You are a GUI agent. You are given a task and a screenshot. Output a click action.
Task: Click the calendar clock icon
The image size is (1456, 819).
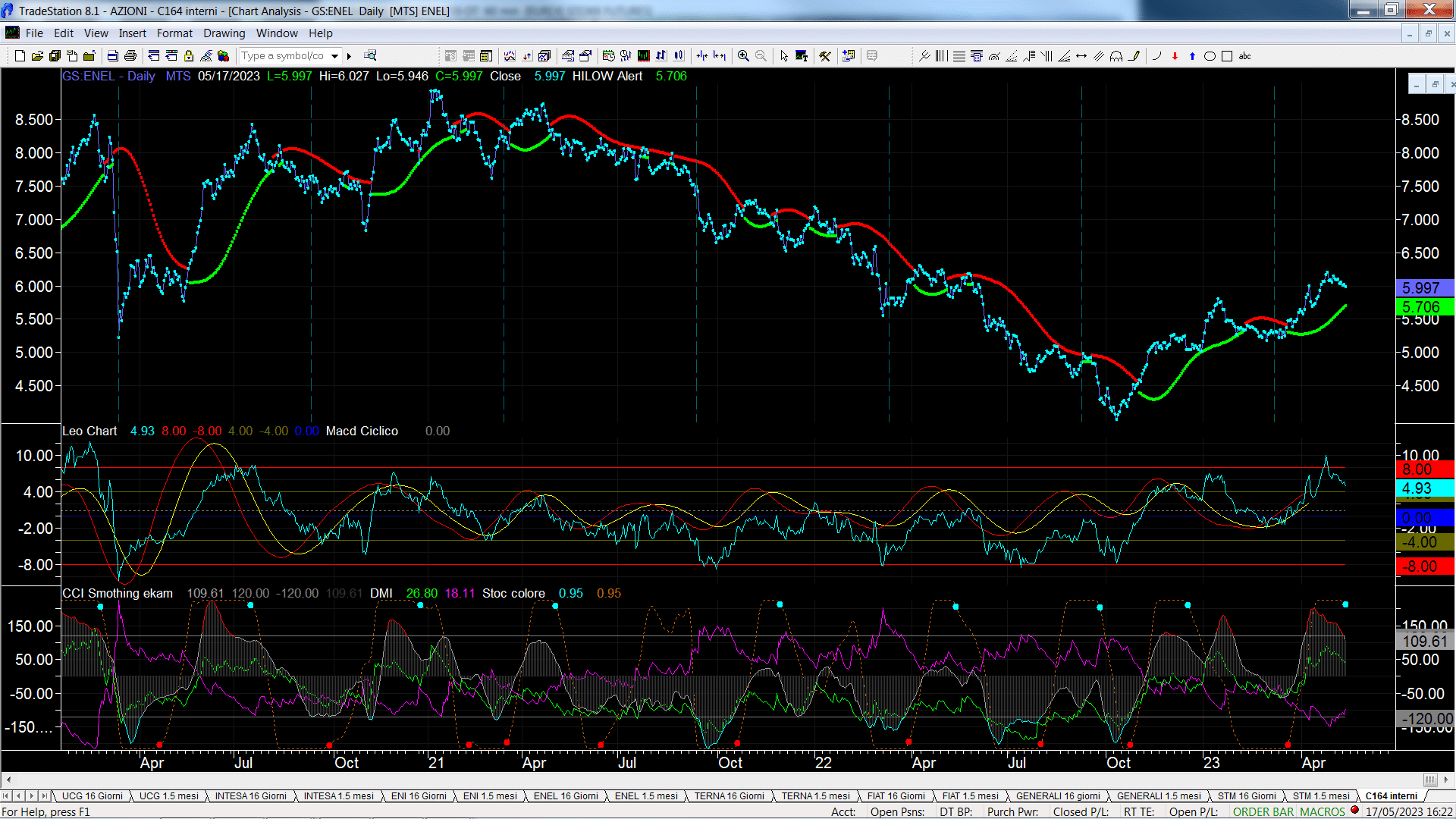click(x=608, y=55)
